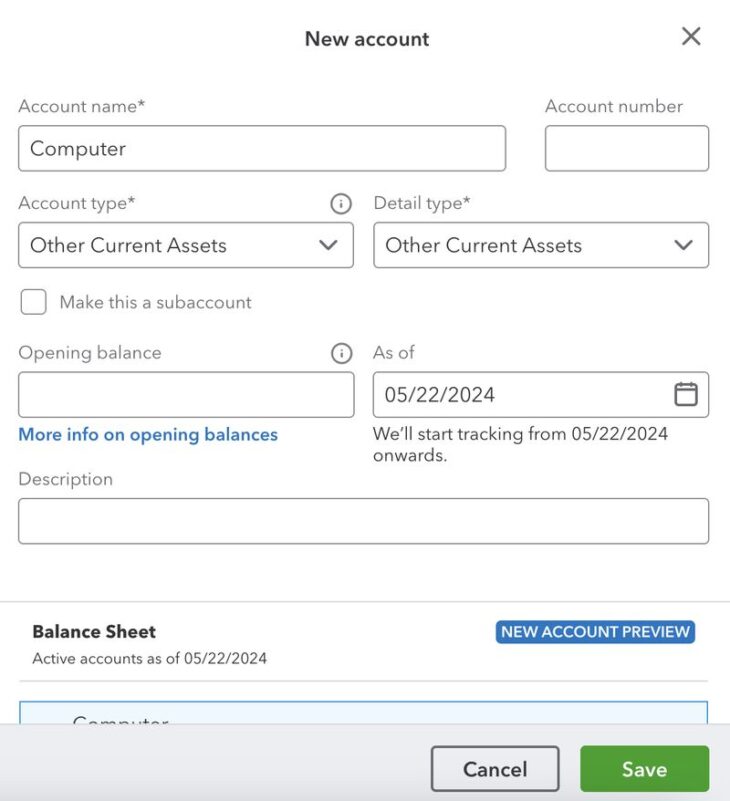Image resolution: width=730 pixels, height=801 pixels.
Task: Open the calendar picker for the As of date
Action: click(686, 394)
